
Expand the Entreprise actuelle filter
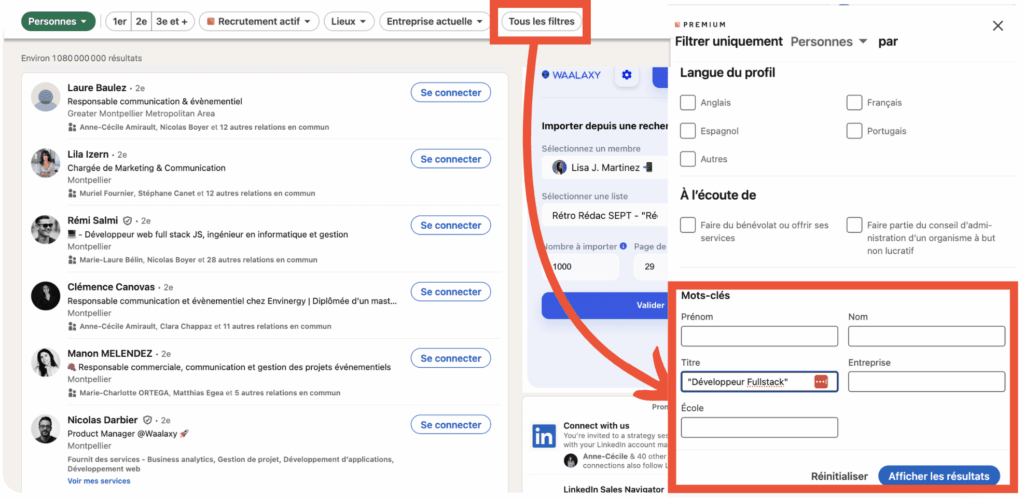[x=434, y=21]
